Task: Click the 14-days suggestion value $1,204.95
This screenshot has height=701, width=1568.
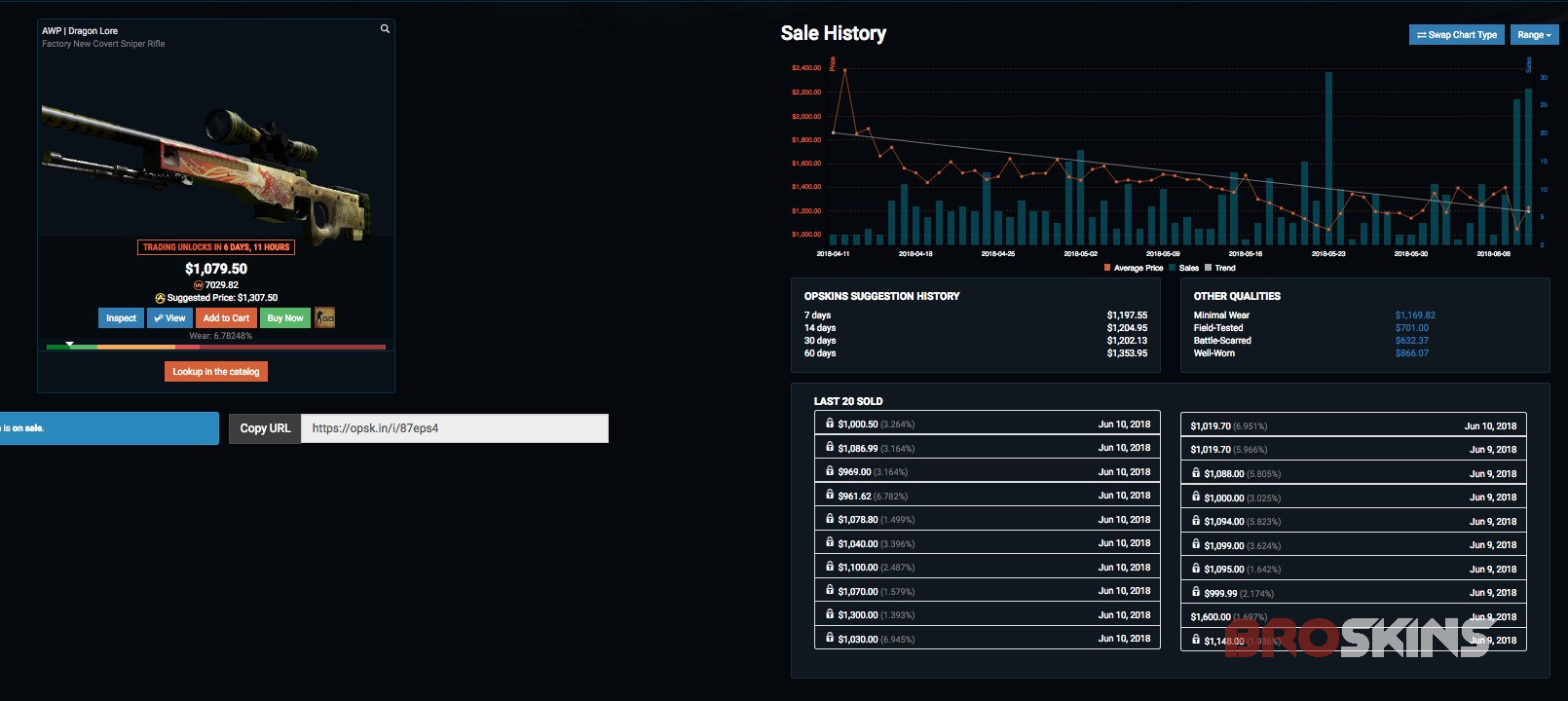Action: point(1127,328)
